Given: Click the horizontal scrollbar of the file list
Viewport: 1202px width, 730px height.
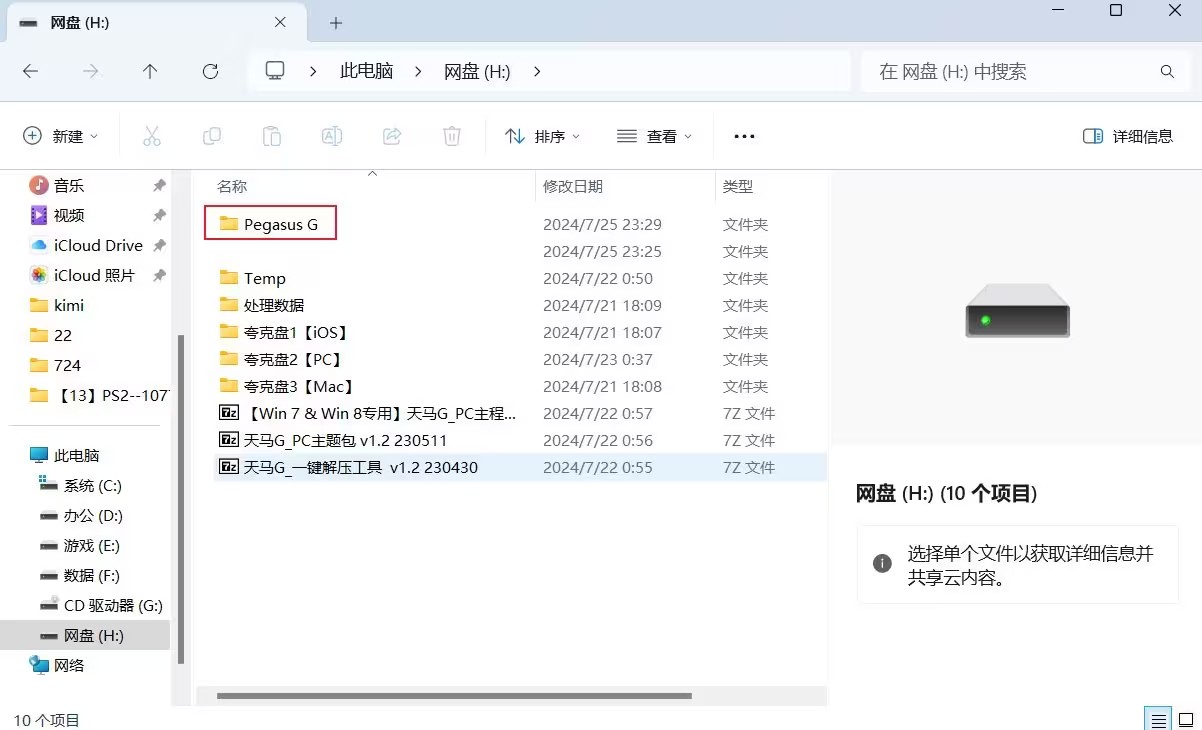Looking at the screenshot, I should coord(454,695).
